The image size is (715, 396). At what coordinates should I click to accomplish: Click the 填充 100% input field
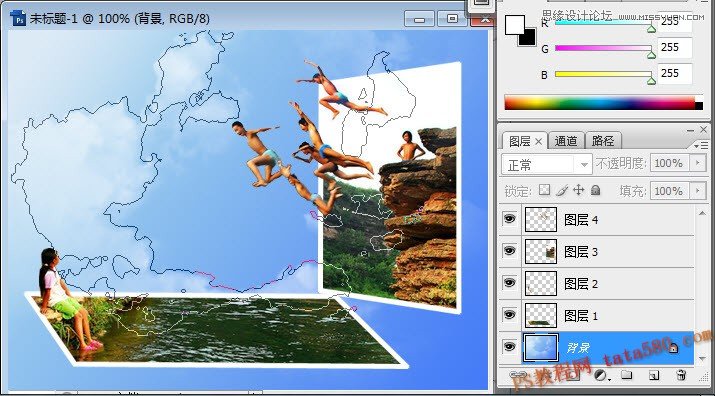coord(670,191)
